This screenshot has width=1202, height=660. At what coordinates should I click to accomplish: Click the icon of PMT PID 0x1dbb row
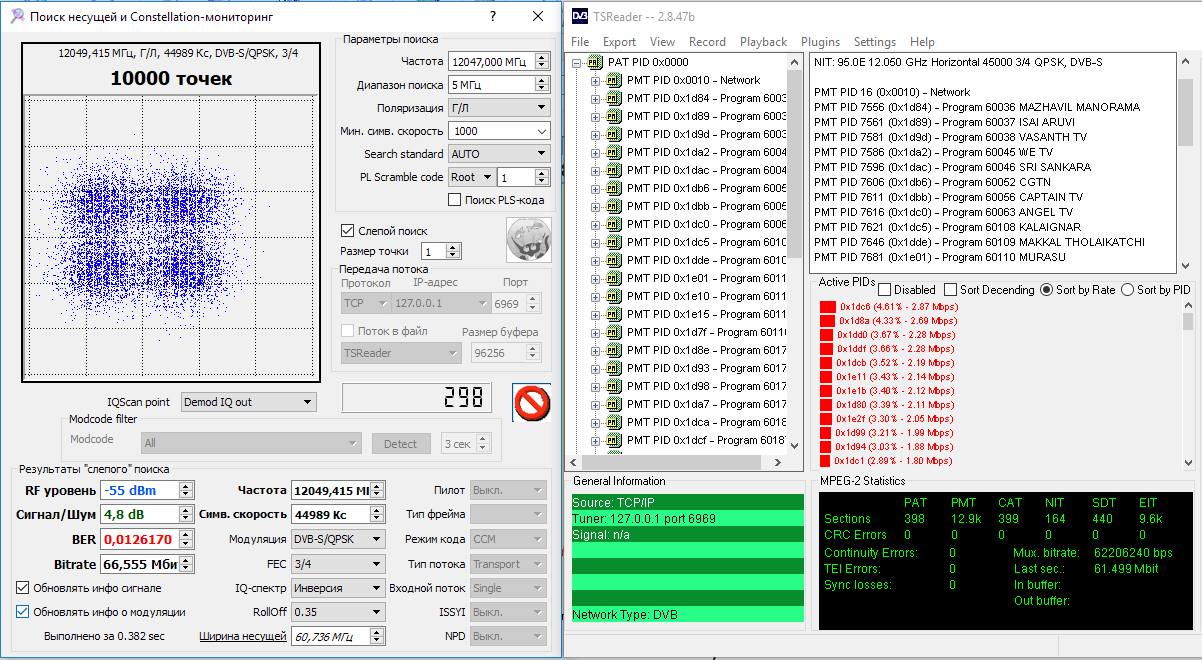click(614, 206)
